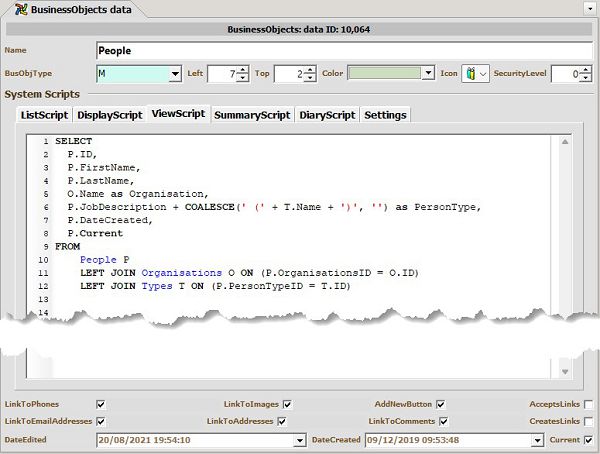
Task: Open the SummaryScript tab
Action: [x=252, y=115]
